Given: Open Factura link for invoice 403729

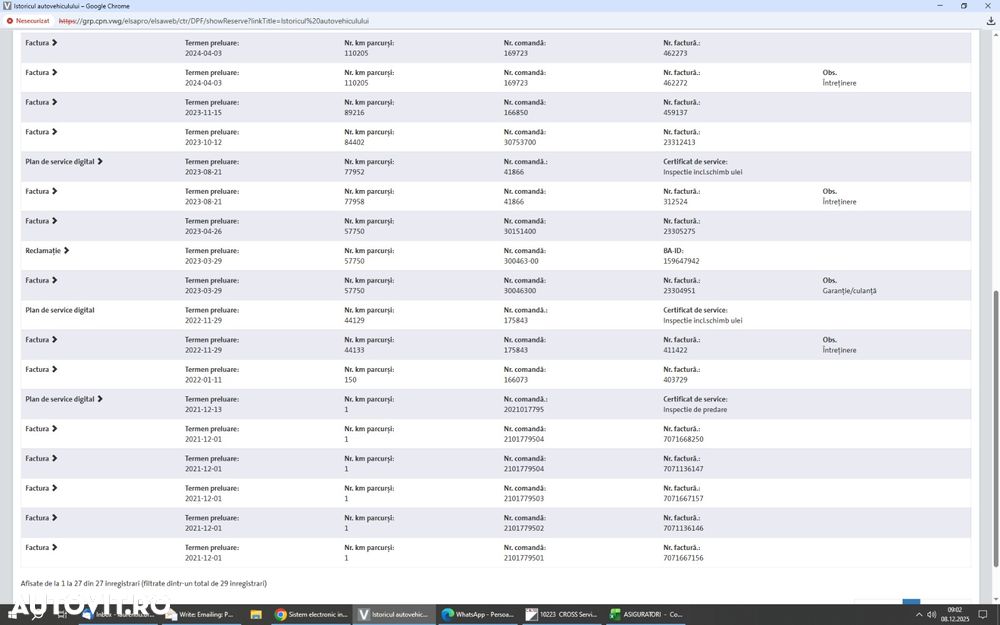Looking at the screenshot, I should [41, 370].
